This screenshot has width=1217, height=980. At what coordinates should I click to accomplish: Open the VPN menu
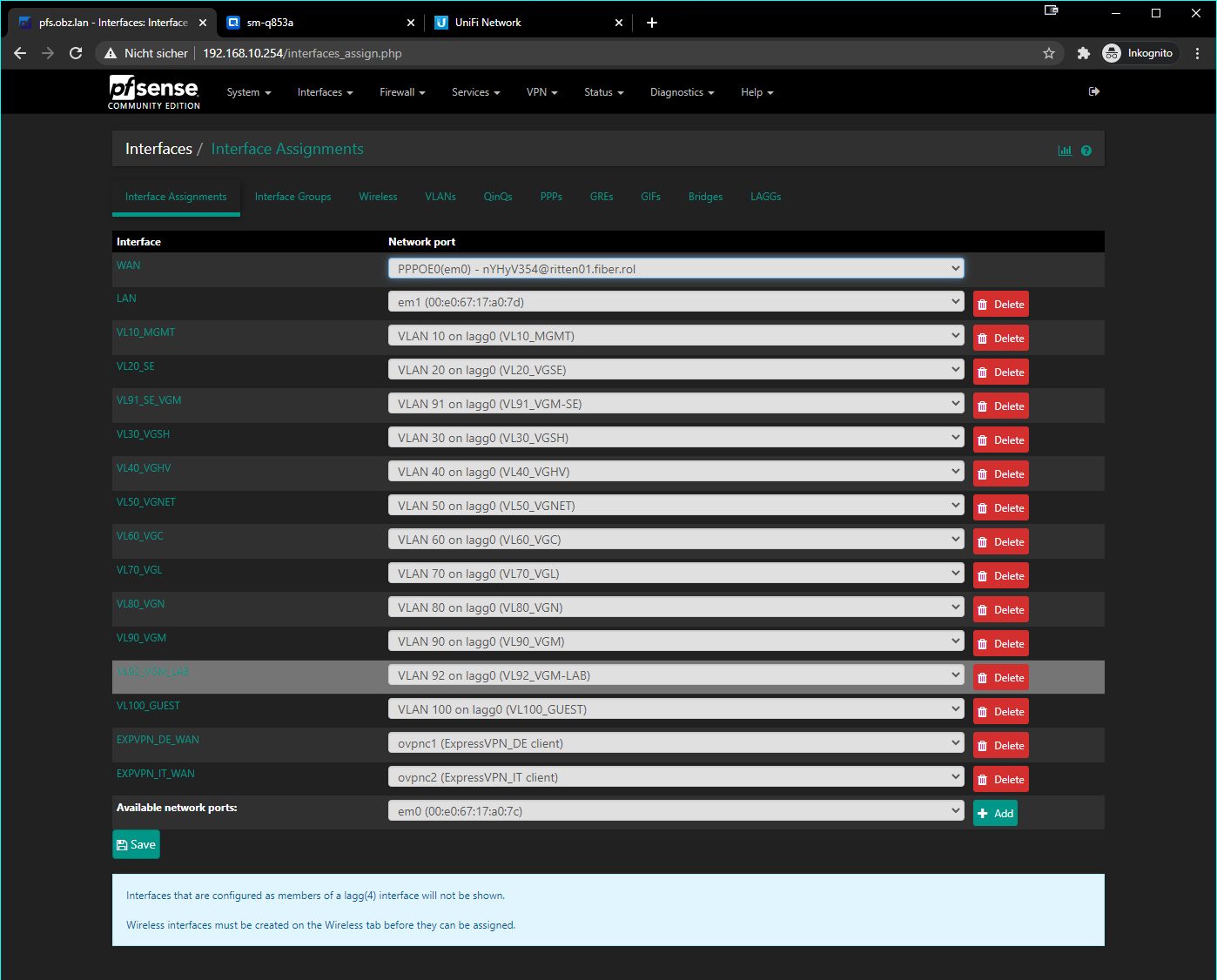[542, 92]
